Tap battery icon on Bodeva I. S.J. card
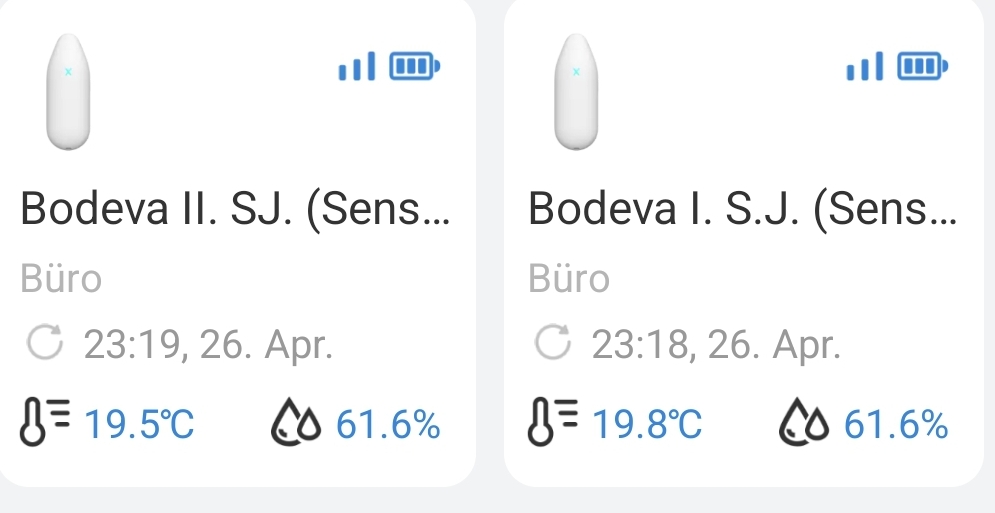Screen dimensions: 995x513 [x=922, y=67]
